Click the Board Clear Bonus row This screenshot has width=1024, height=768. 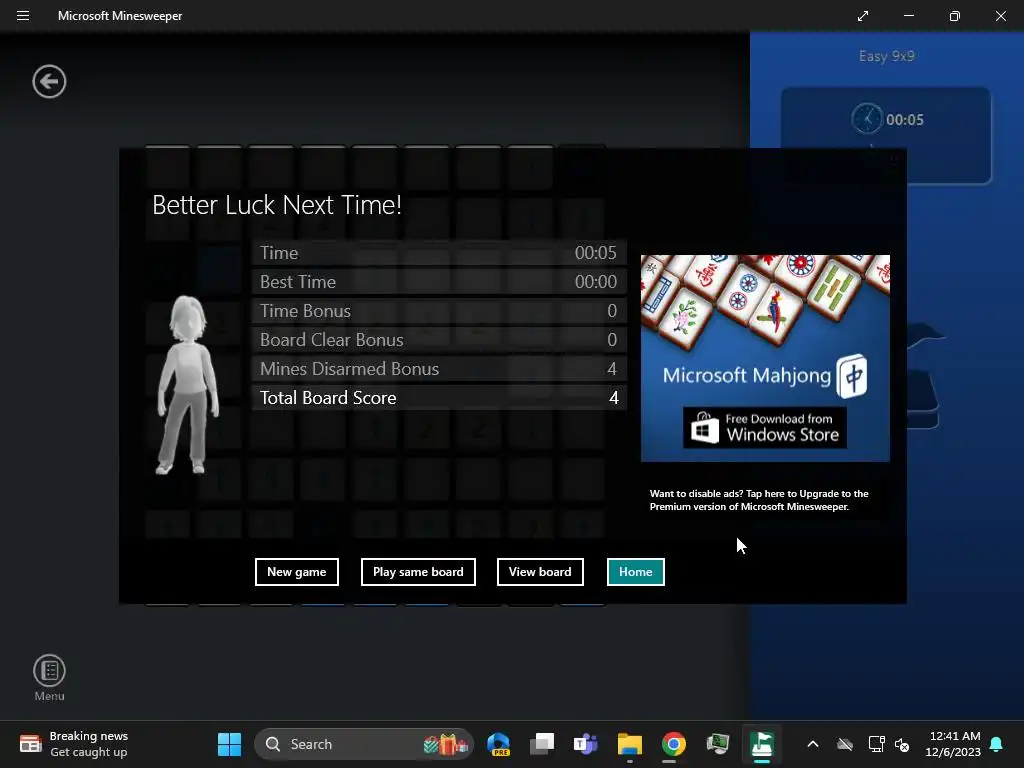pyautogui.click(x=439, y=340)
